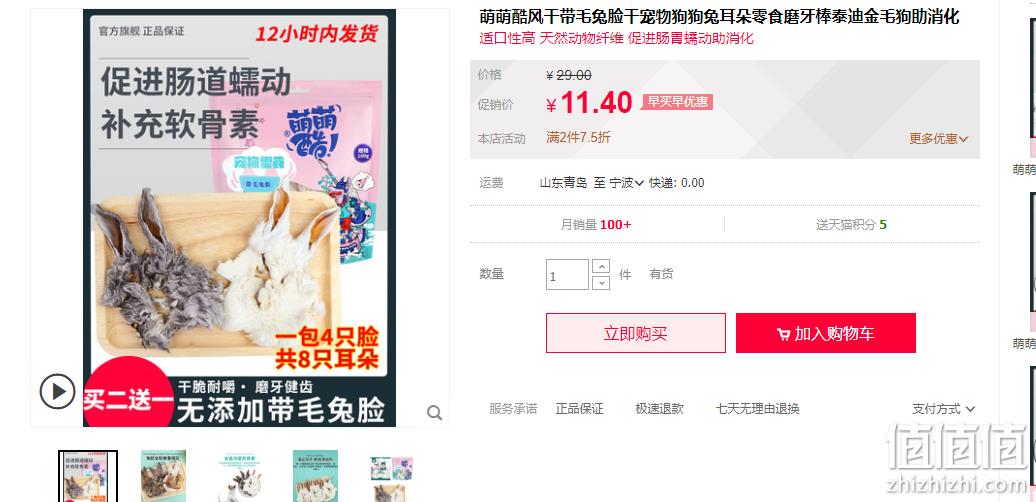Image resolution: width=1036 pixels, height=502 pixels.
Task: Select the third product thumbnail
Action: pos(239,476)
